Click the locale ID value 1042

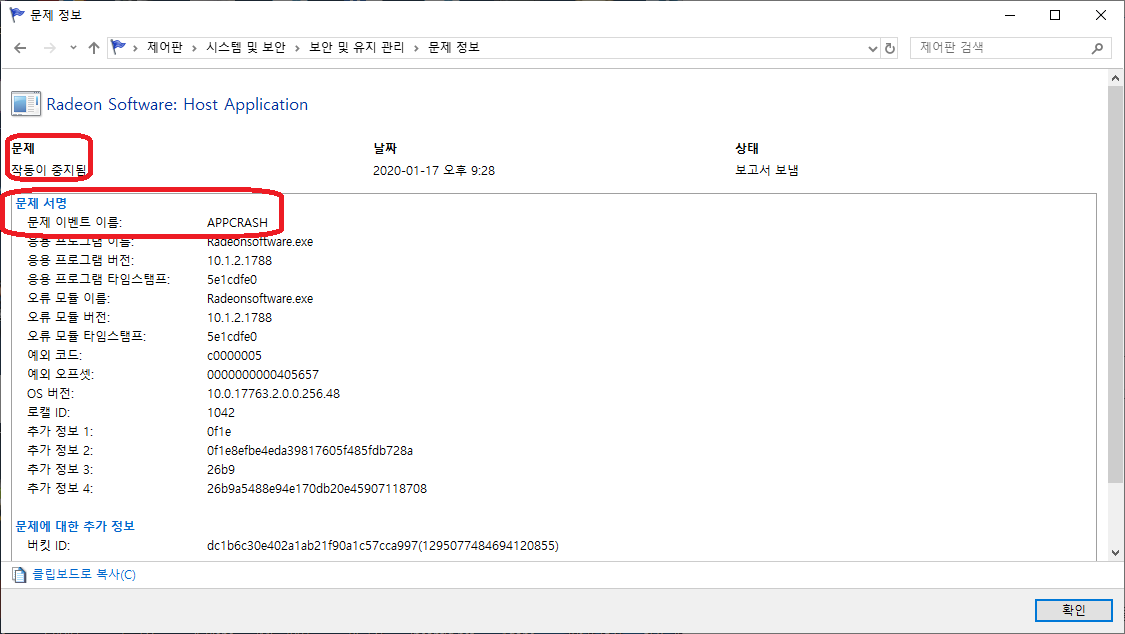[x=221, y=412]
